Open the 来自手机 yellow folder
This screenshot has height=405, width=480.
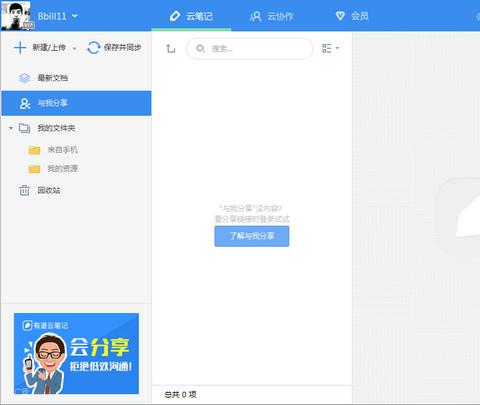pyautogui.click(x=53, y=150)
